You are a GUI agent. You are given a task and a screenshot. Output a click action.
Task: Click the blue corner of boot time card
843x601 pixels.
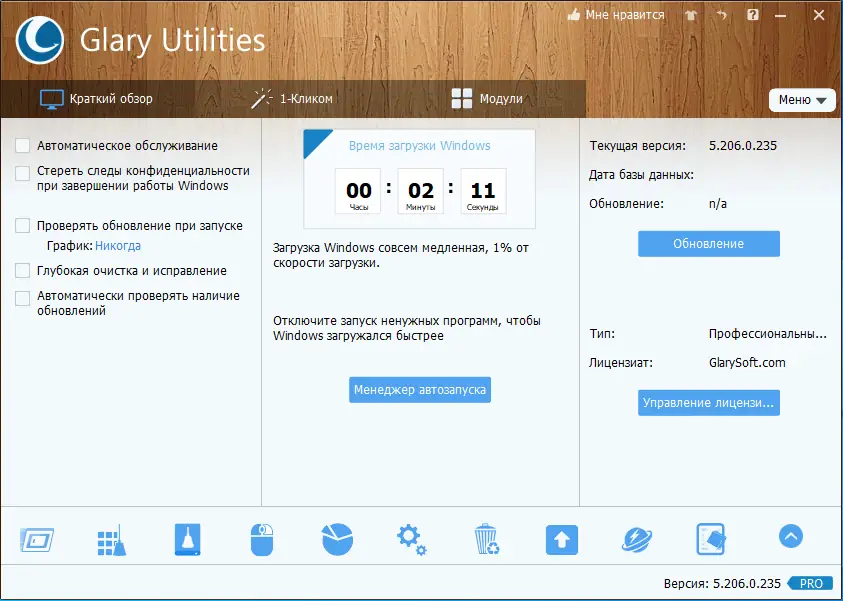[315, 140]
